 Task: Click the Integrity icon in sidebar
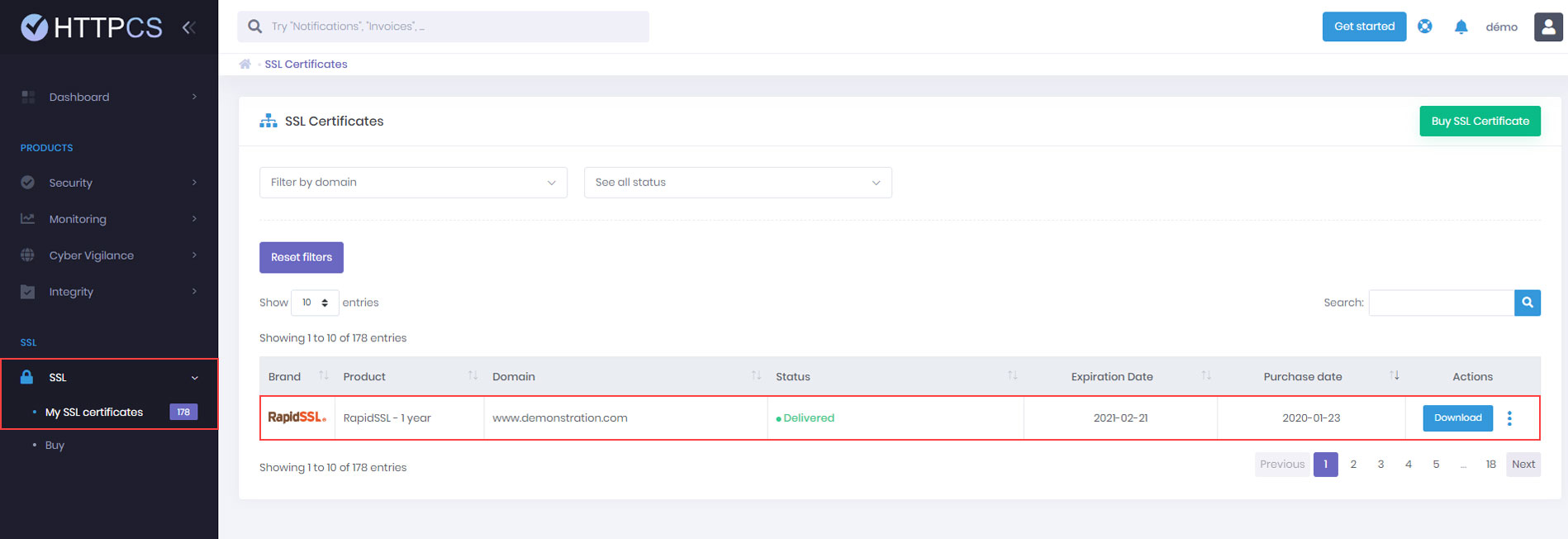click(28, 291)
